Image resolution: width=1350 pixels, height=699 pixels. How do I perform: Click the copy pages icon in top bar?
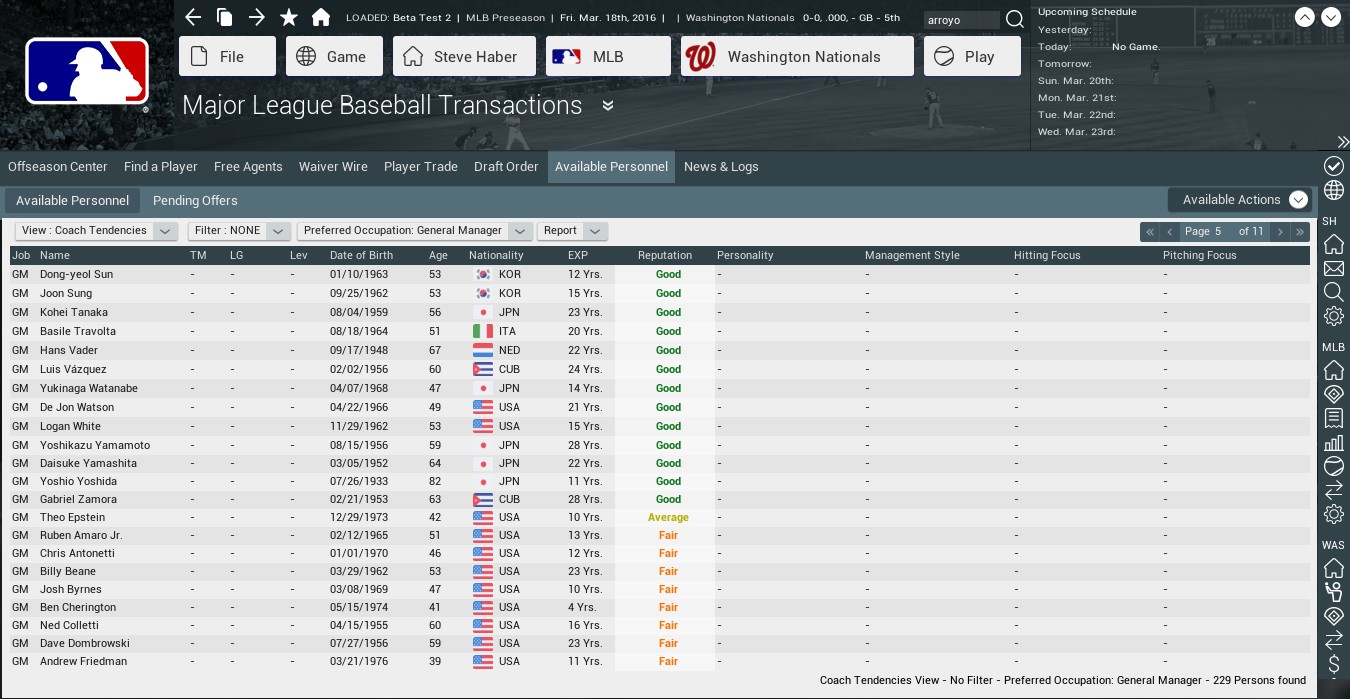coord(225,17)
